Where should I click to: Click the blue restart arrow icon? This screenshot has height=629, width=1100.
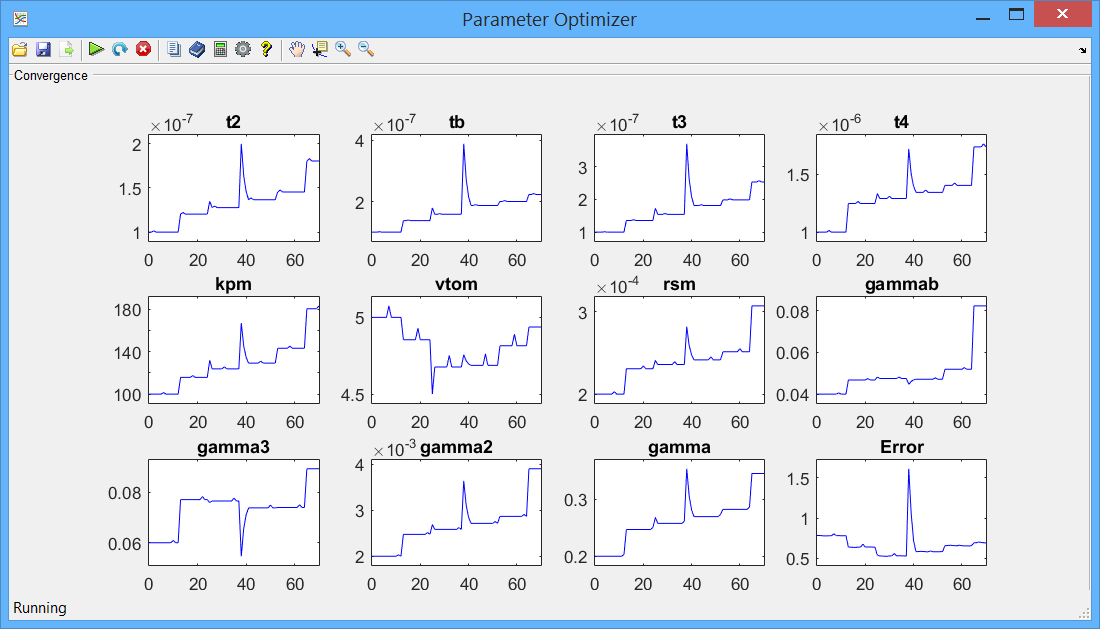(x=120, y=49)
